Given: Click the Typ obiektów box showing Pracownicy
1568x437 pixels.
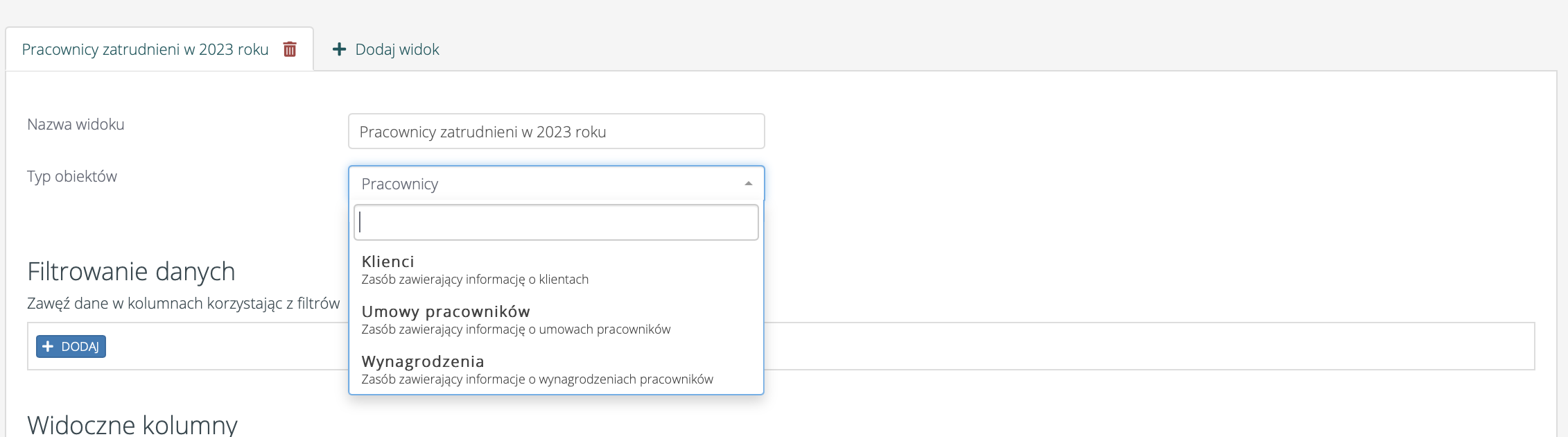Looking at the screenshot, I should pyautogui.click(x=548, y=184).
